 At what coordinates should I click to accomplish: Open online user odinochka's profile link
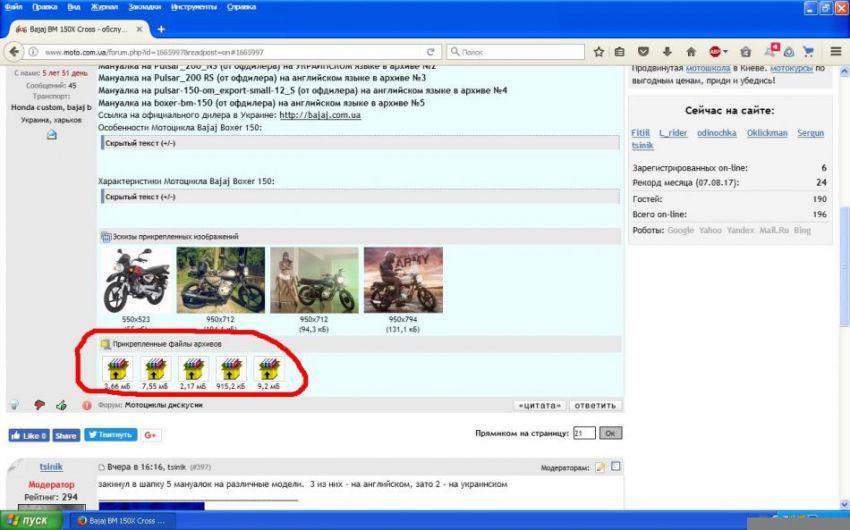point(717,133)
